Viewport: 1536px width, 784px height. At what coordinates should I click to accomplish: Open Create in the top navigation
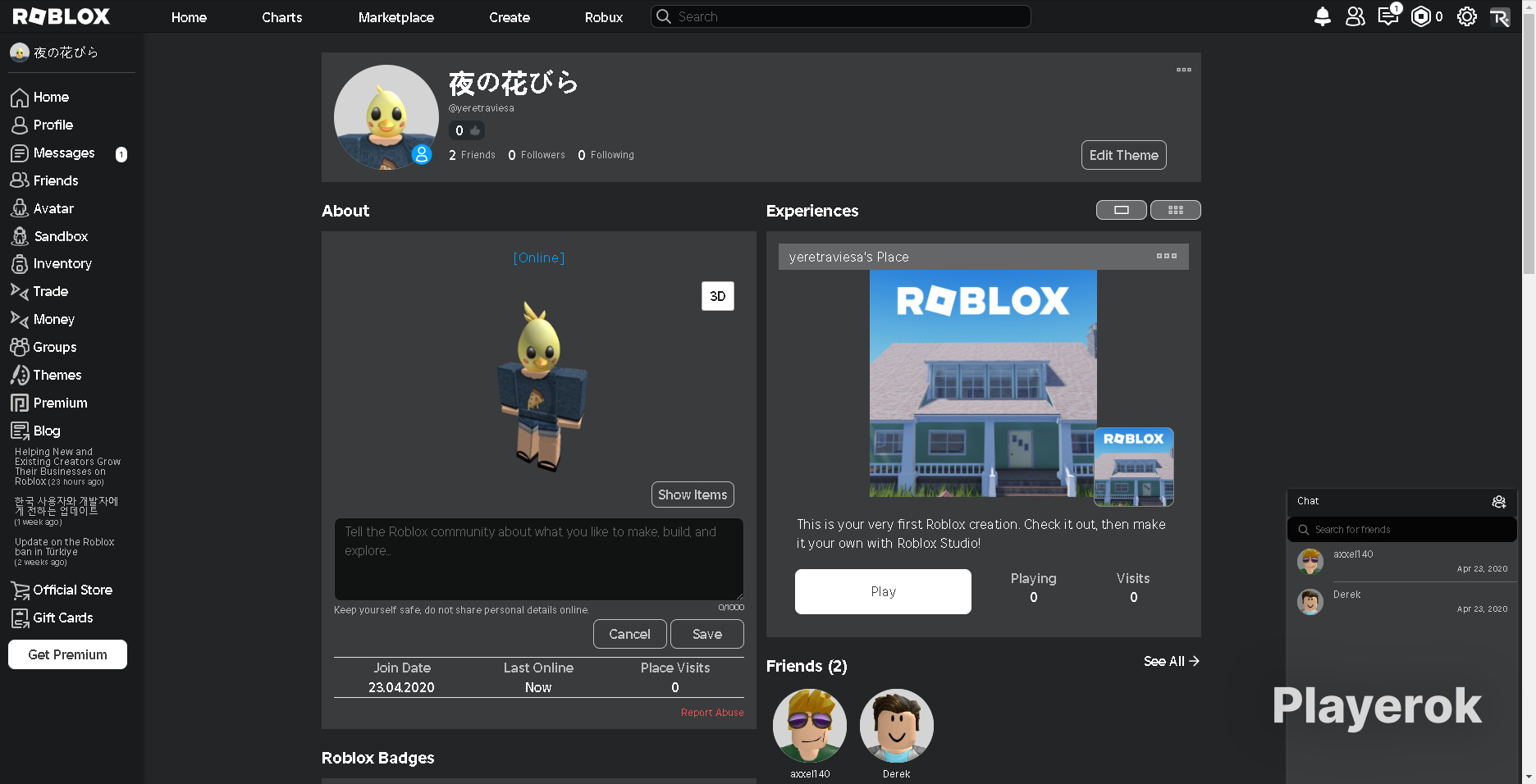(x=510, y=17)
